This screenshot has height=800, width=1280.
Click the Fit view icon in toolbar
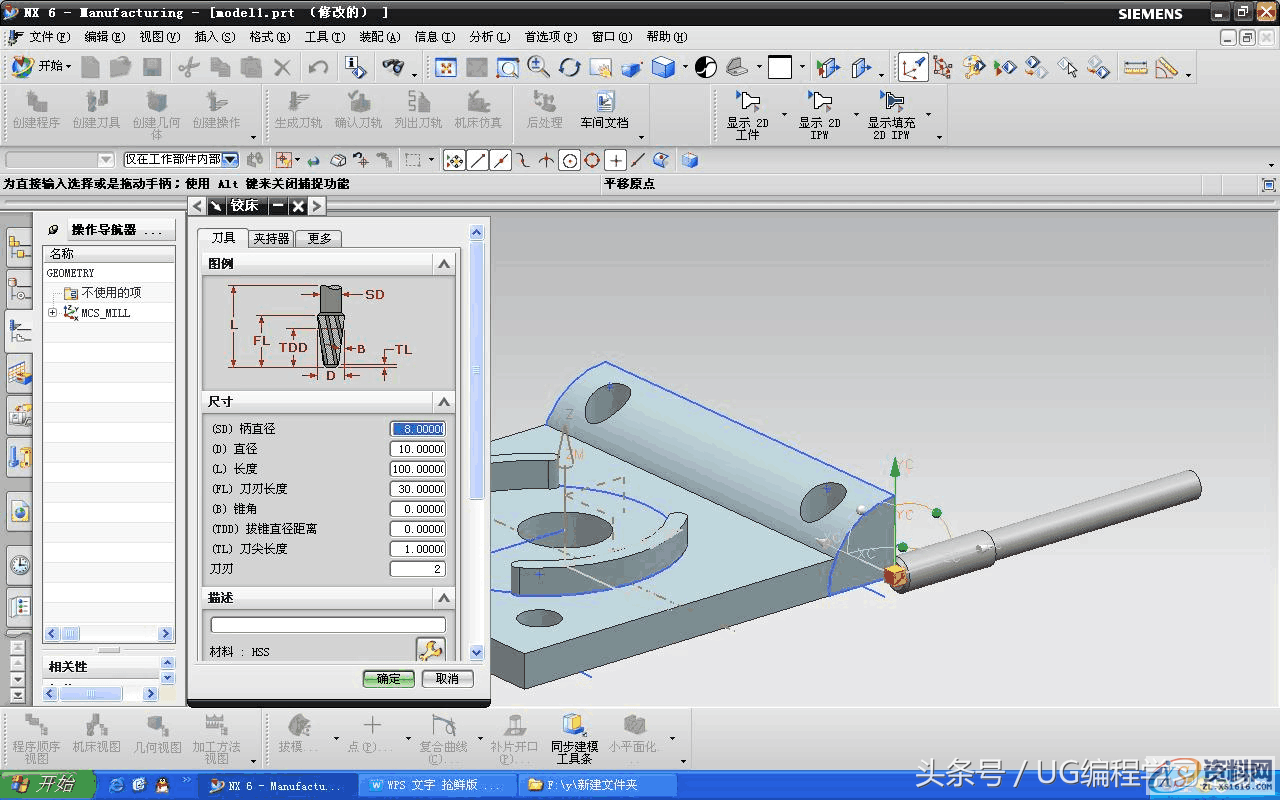pos(446,68)
